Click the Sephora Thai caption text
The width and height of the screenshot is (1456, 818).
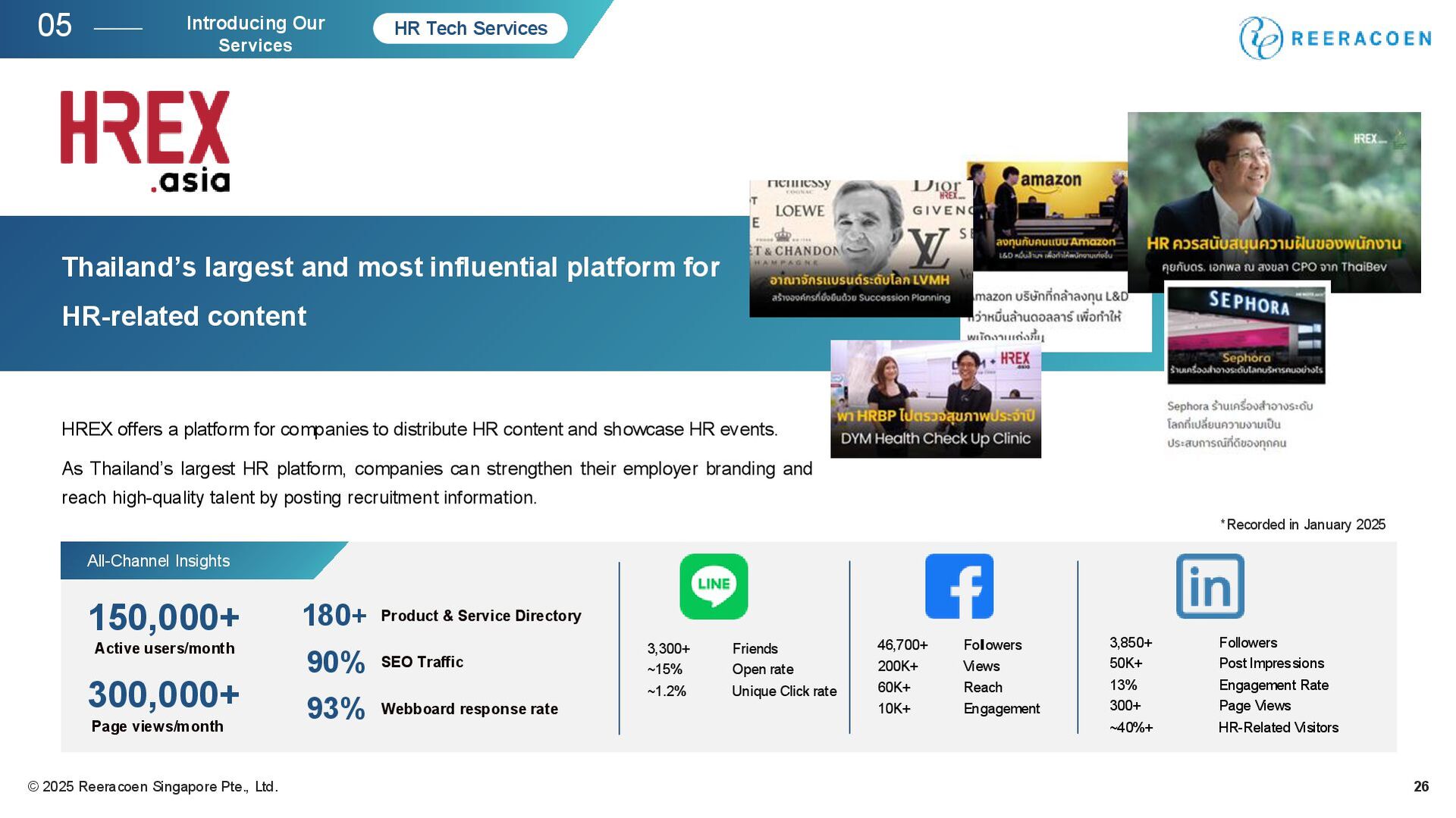[1239, 425]
